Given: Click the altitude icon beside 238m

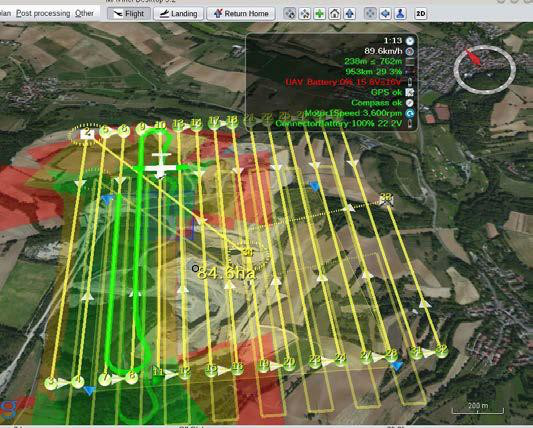Looking at the screenshot, I should click(x=410, y=62).
